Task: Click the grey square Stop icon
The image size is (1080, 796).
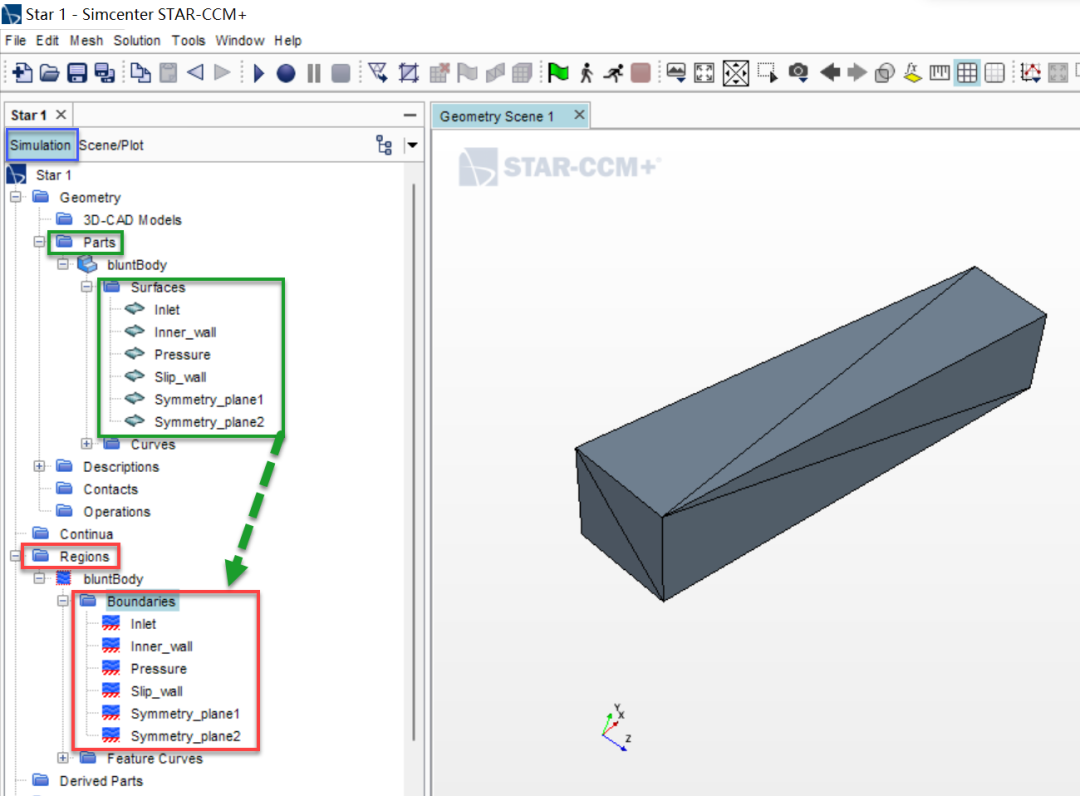Action: pos(341,72)
